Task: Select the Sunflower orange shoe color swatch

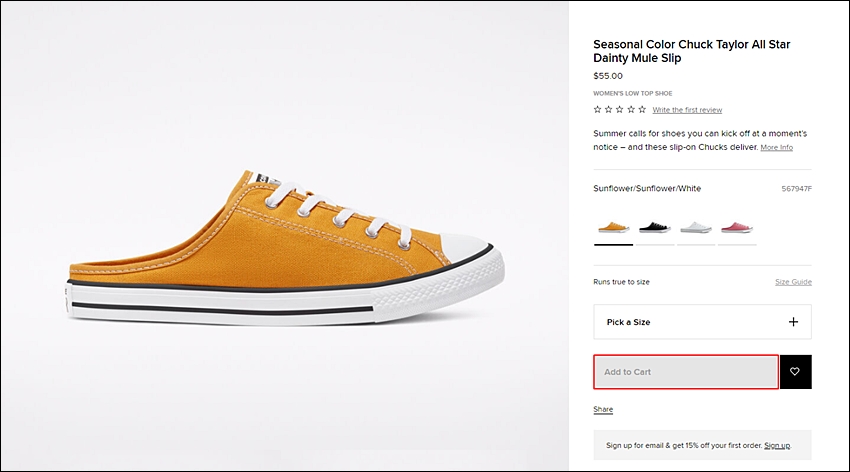Action: (x=614, y=228)
